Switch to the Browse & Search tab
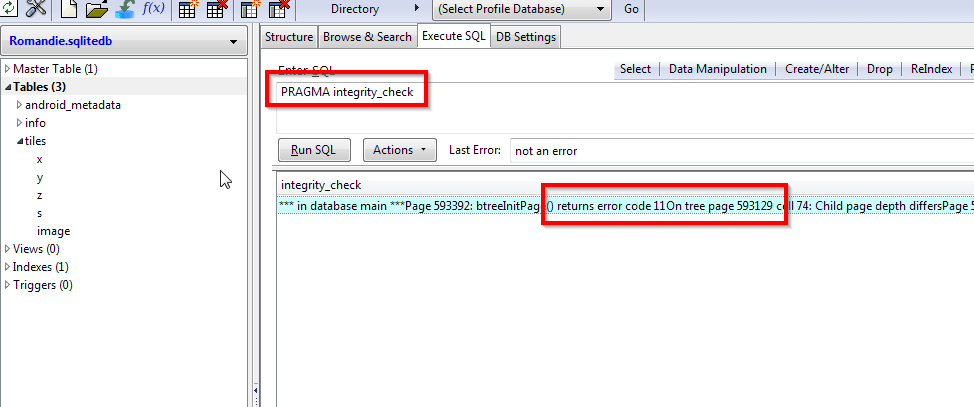 click(x=367, y=37)
